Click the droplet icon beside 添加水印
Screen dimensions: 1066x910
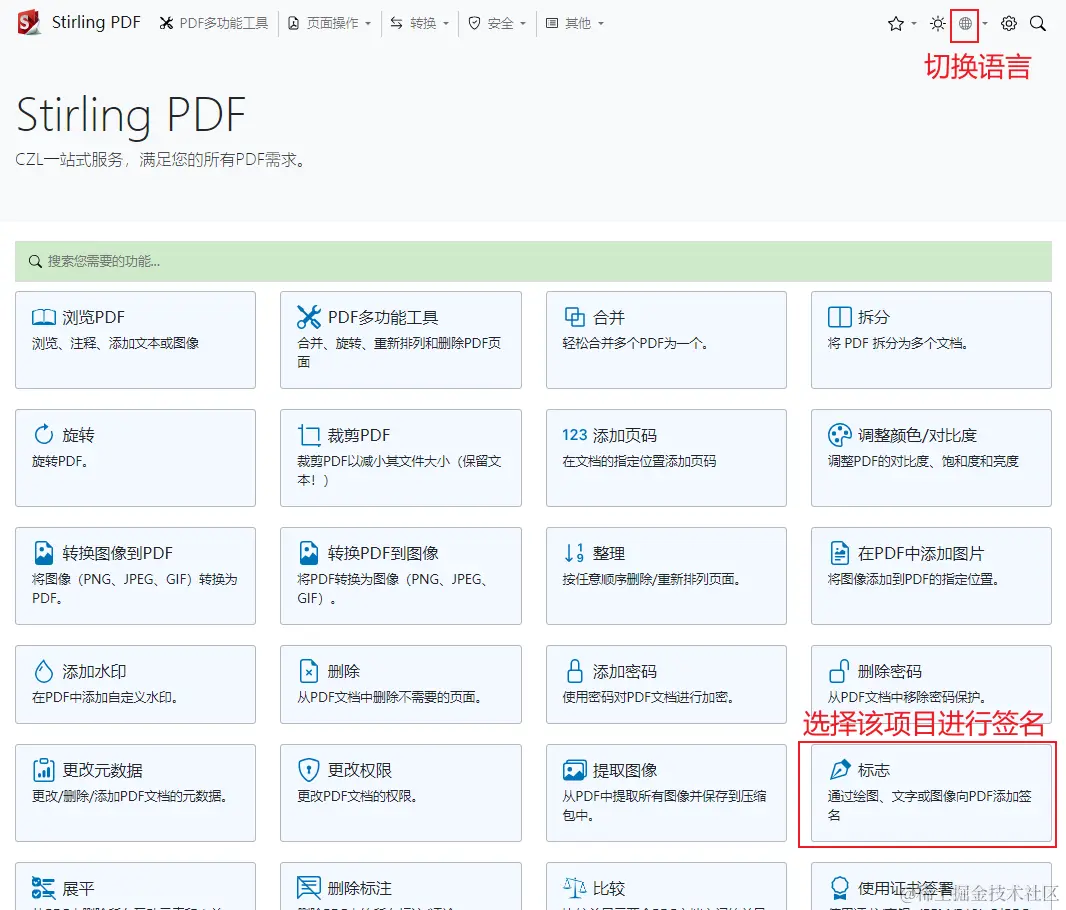[x=44, y=671]
